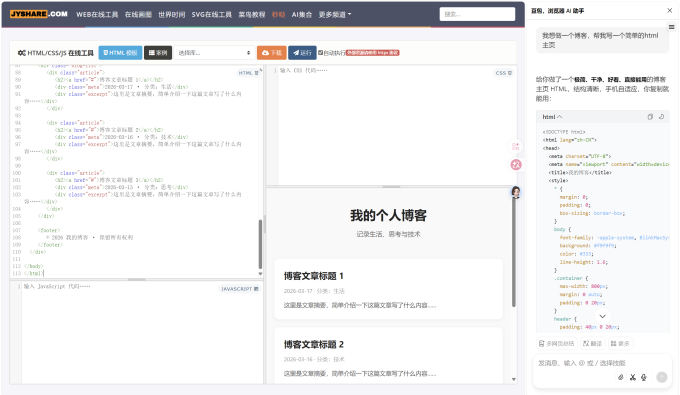Click icon right of copy in code header

pos(661,117)
